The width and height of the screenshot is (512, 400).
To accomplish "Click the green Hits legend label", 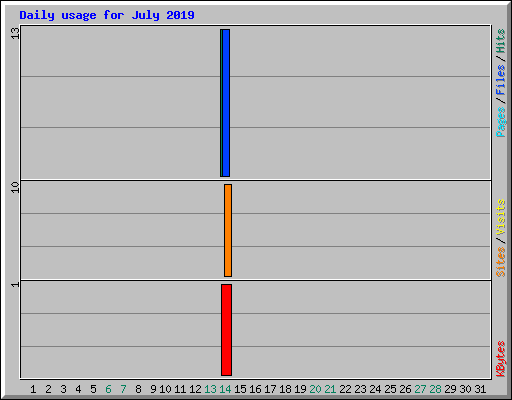I will [500, 41].
